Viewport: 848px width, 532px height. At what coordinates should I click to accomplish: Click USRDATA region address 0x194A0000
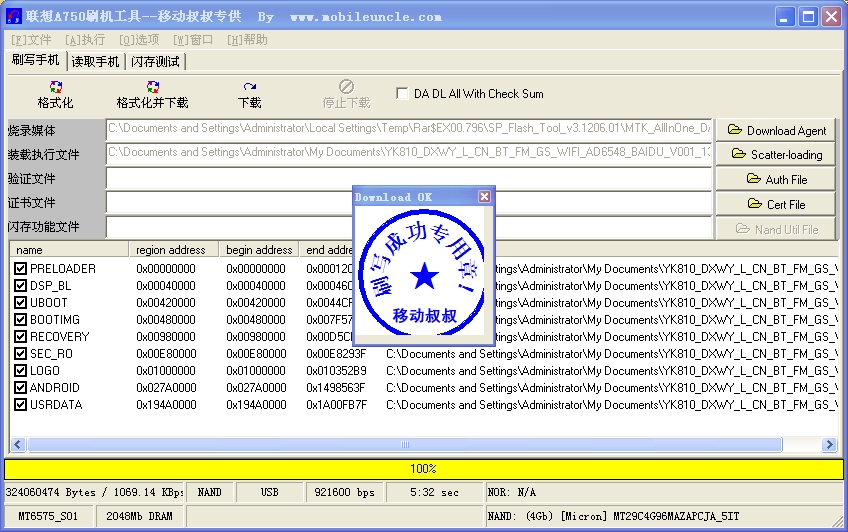tap(166, 405)
